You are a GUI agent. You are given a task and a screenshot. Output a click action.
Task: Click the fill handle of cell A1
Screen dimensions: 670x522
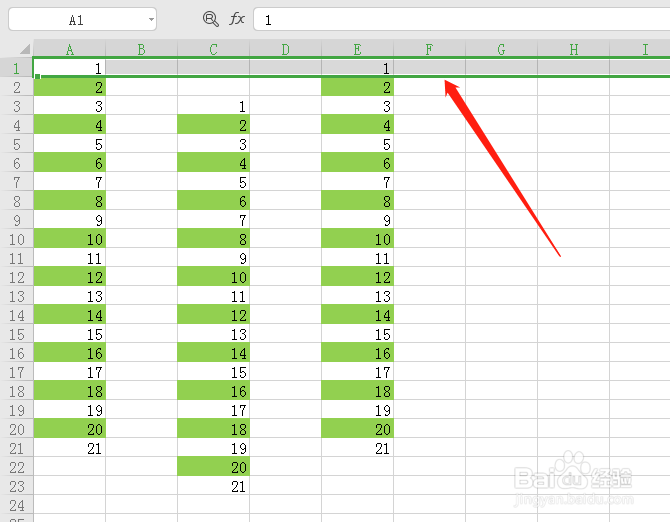coord(38,76)
